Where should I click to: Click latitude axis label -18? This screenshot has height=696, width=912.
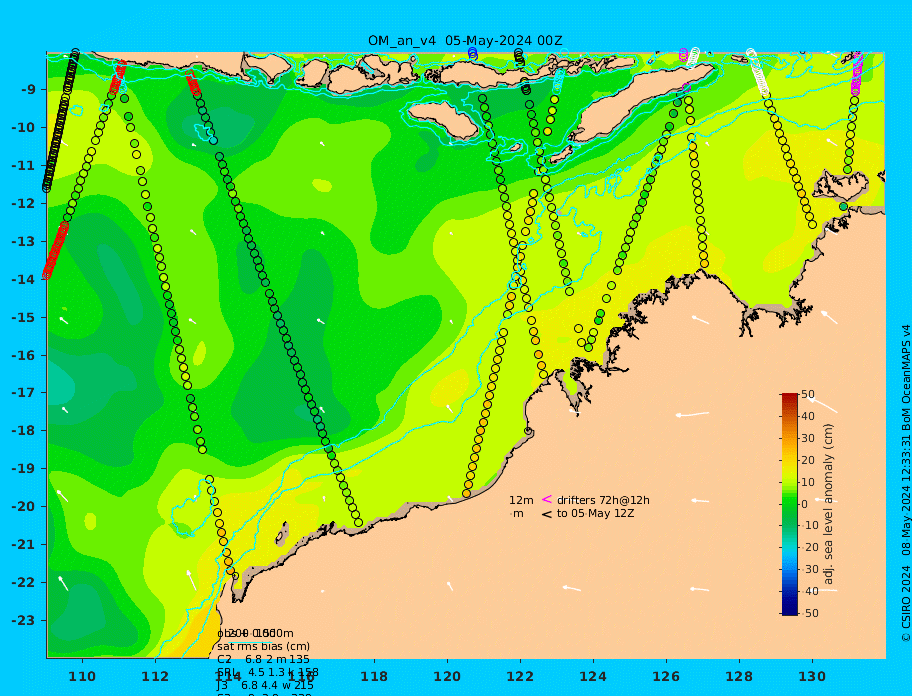click(x=23, y=431)
